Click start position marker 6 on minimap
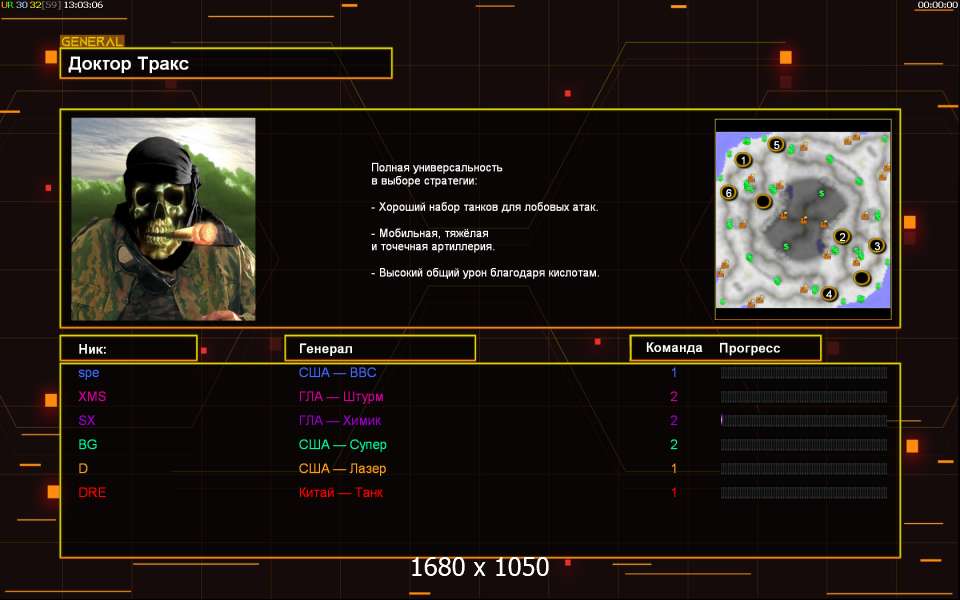Viewport: 960px width, 600px height. (729, 193)
